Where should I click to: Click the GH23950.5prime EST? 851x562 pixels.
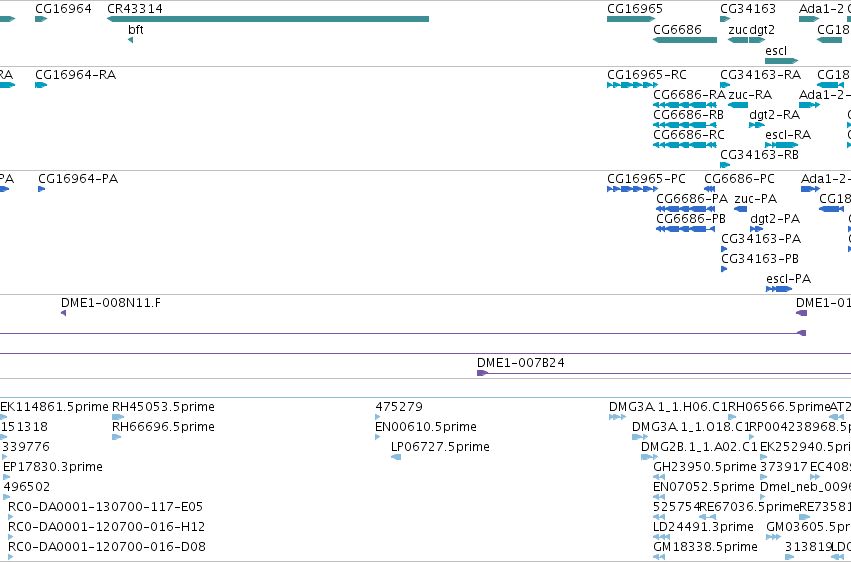tap(659, 477)
